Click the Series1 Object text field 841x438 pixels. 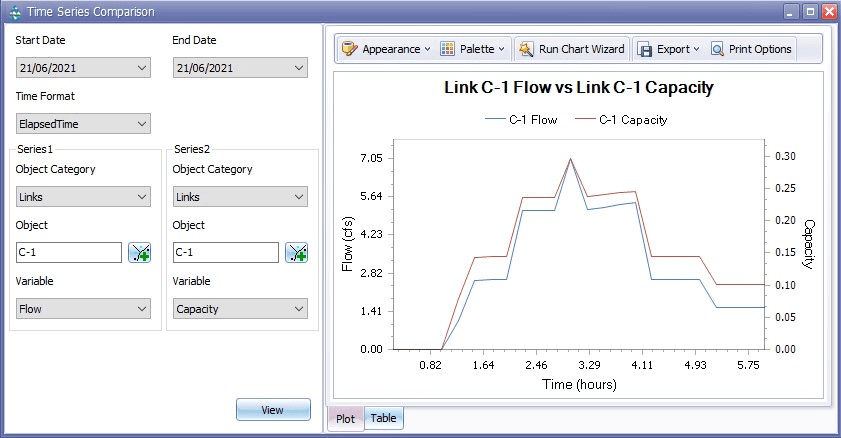coord(68,253)
